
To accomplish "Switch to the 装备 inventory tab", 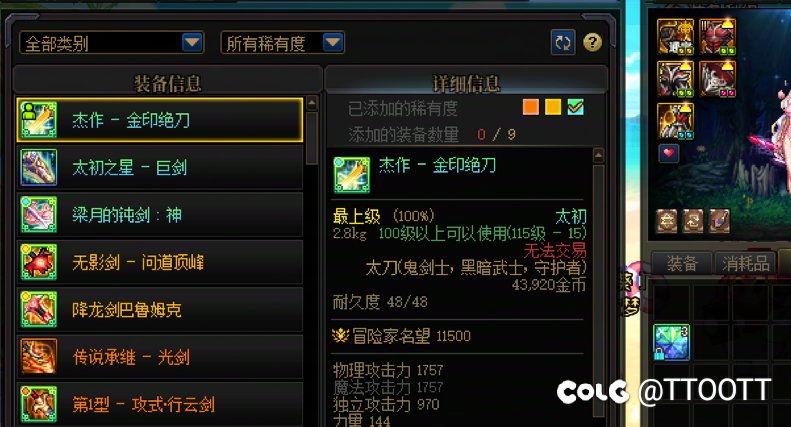I will point(682,263).
